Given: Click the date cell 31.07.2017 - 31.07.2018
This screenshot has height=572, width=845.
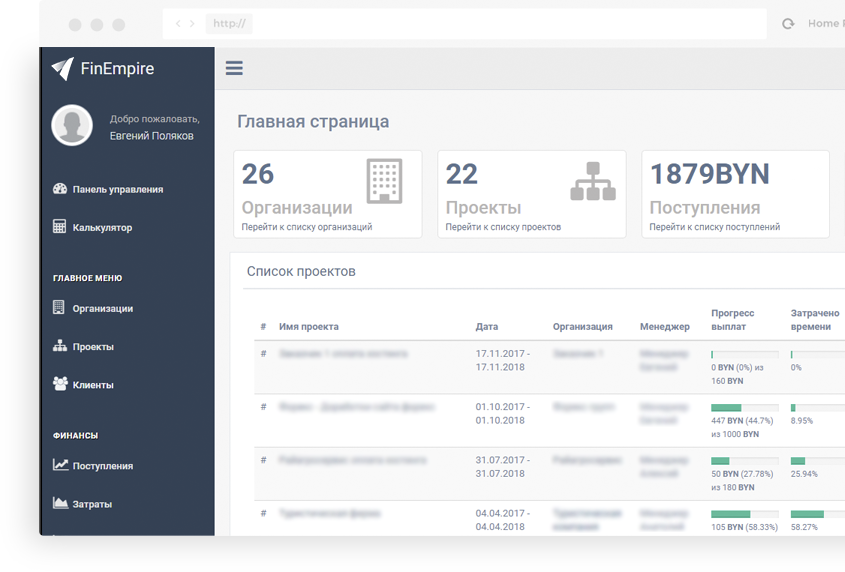Looking at the screenshot, I should pos(502,467).
